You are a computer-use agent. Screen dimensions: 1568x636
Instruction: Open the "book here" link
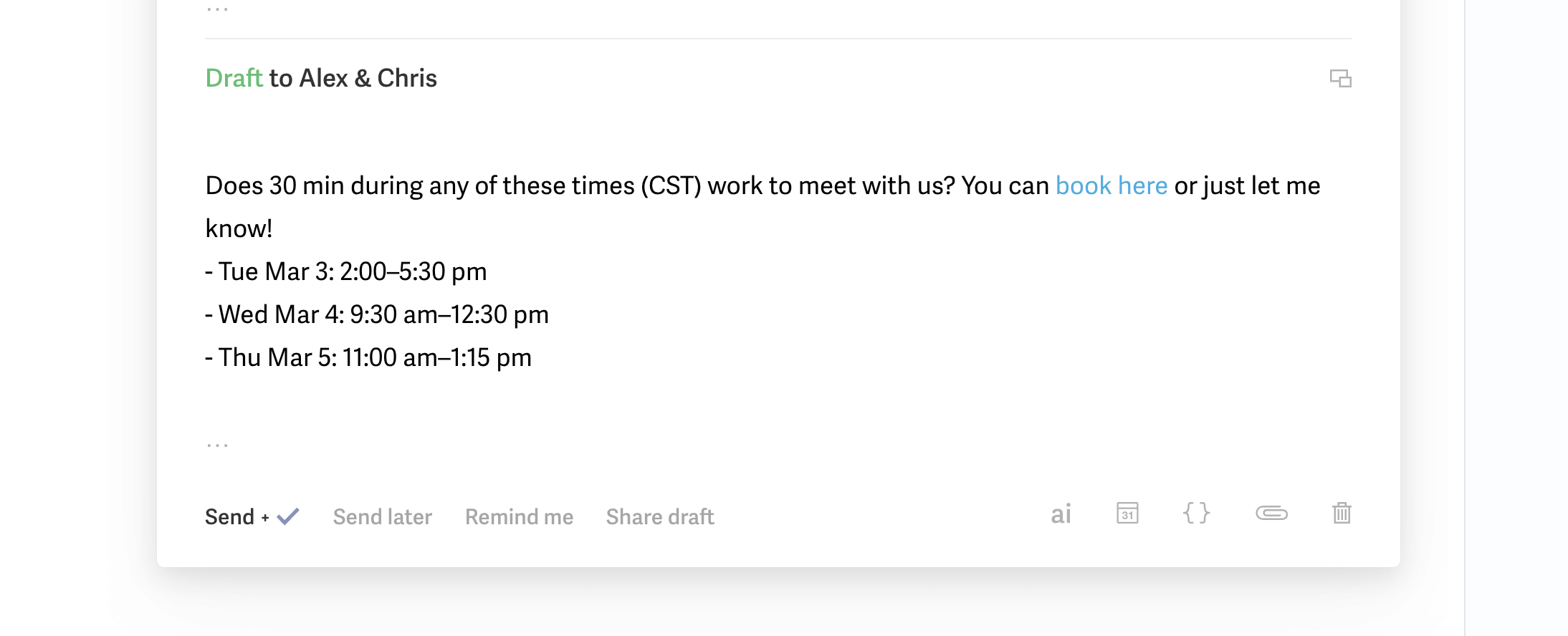(1111, 186)
